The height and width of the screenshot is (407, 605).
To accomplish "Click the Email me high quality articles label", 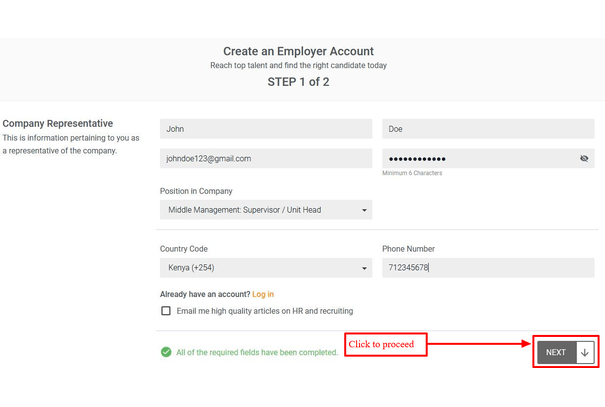I will coord(265,311).
